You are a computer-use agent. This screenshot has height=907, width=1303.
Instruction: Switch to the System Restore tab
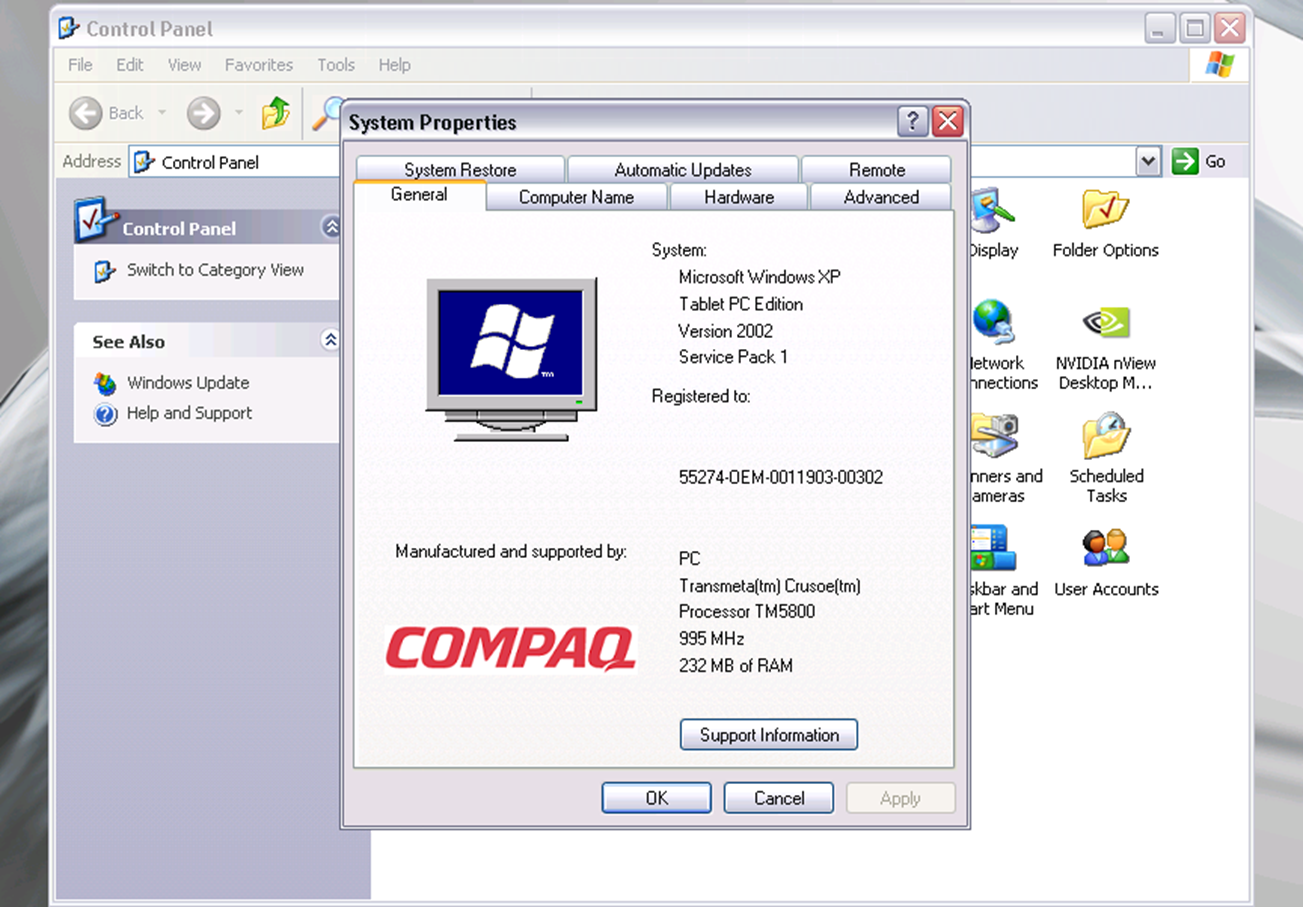(x=460, y=170)
